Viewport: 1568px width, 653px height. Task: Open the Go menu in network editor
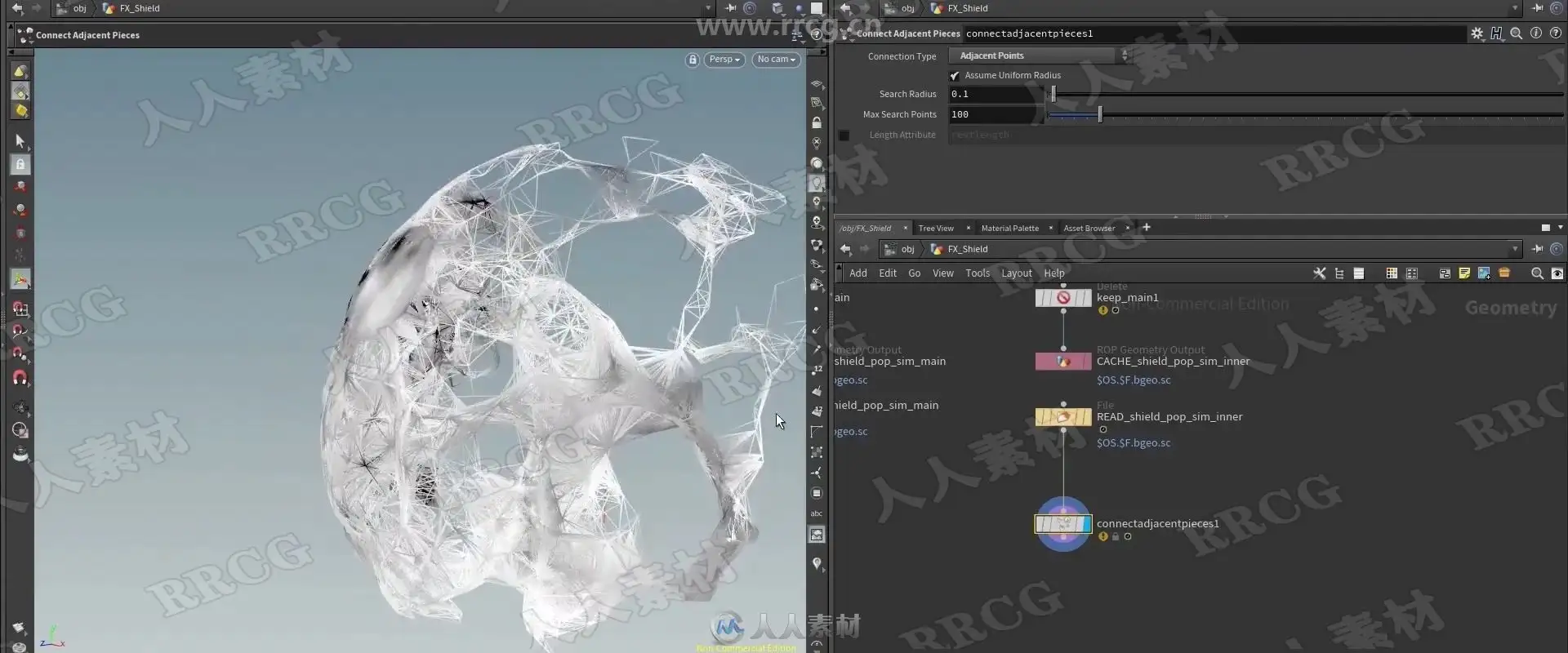(915, 273)
